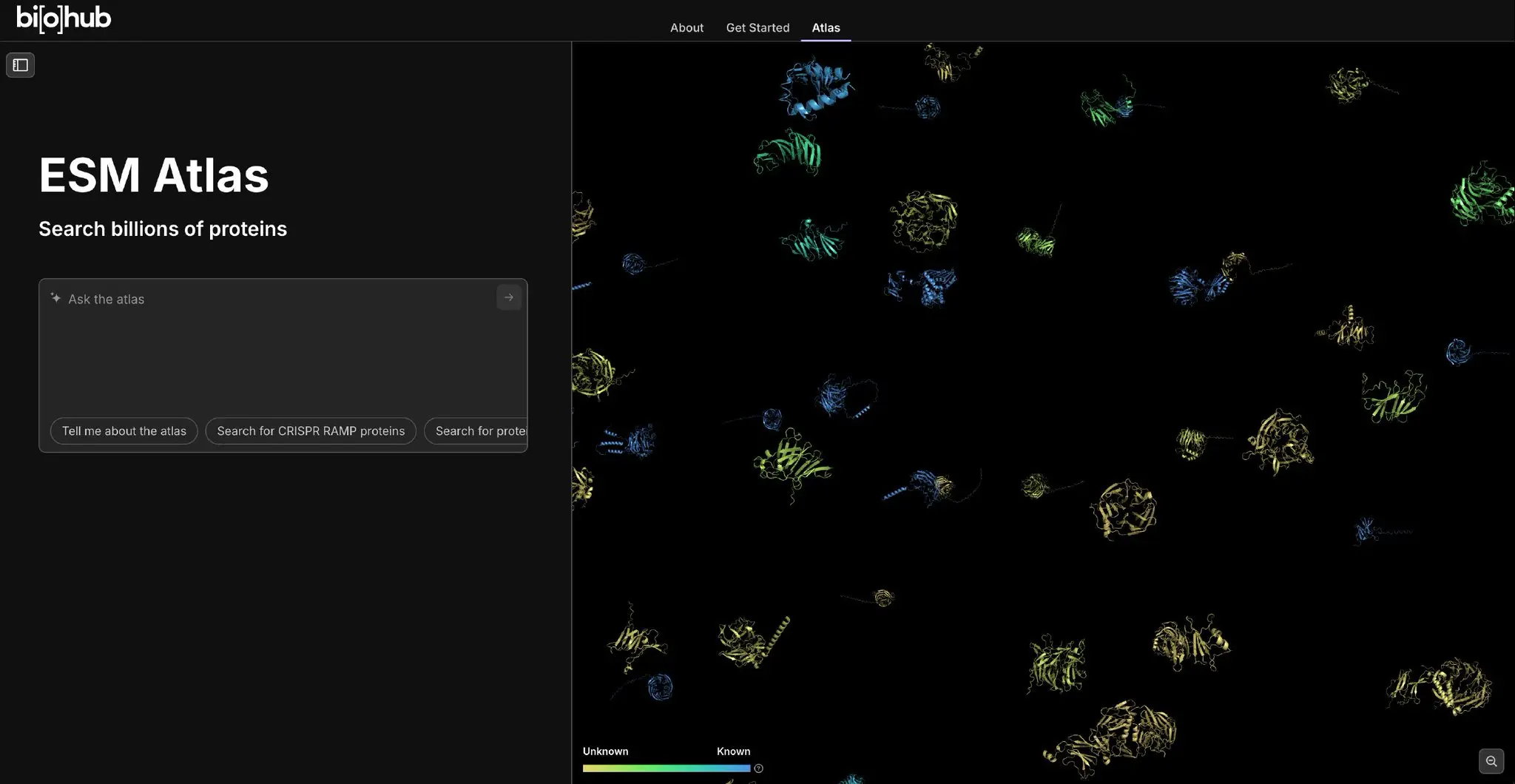Click the "ESM Atlas" heading
Screen dimensions: 1515x784
pyautogui.click(x=154, y=175)
